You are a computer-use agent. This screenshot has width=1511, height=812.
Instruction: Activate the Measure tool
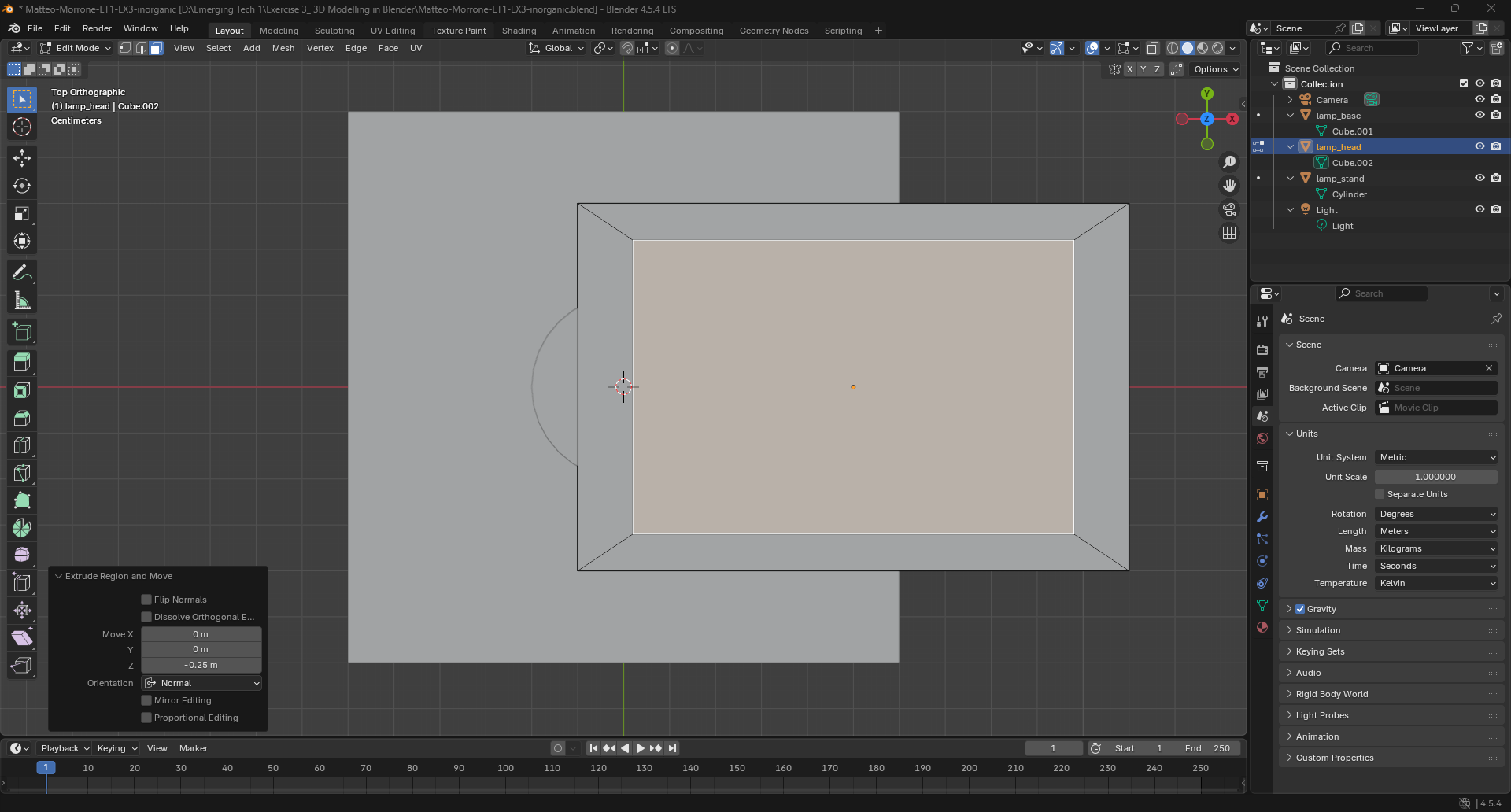click(22, 301)
